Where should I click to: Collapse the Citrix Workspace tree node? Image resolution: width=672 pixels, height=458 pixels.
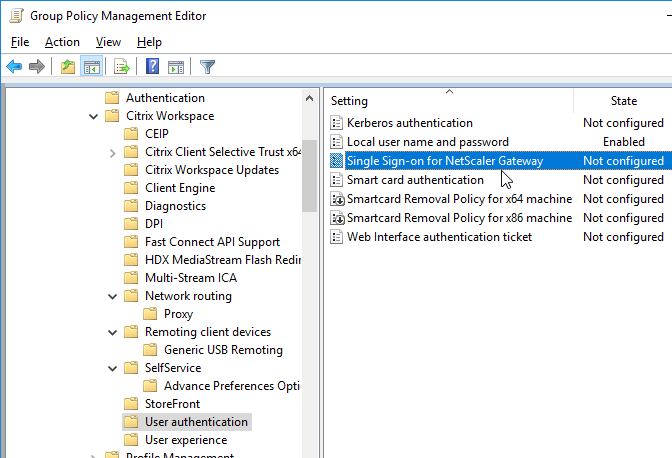(x=93, y=117)
